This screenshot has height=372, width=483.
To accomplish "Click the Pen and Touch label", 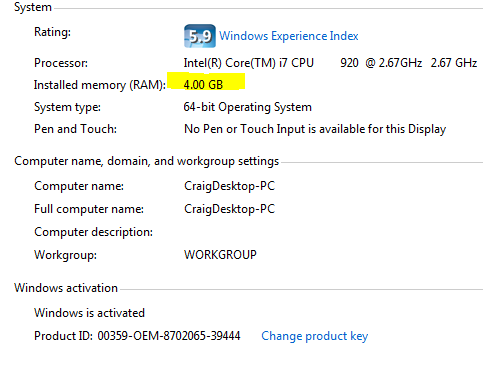I will pyautogui.click(x=75, y=129).
